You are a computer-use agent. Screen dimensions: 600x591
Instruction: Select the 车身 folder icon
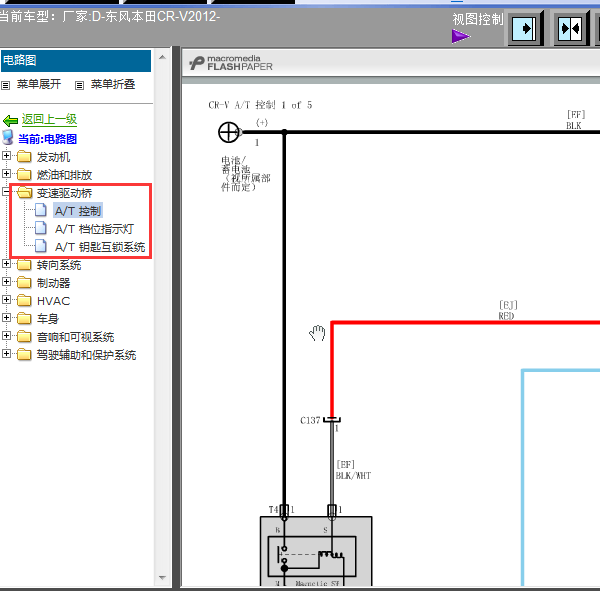click(24, 318)
